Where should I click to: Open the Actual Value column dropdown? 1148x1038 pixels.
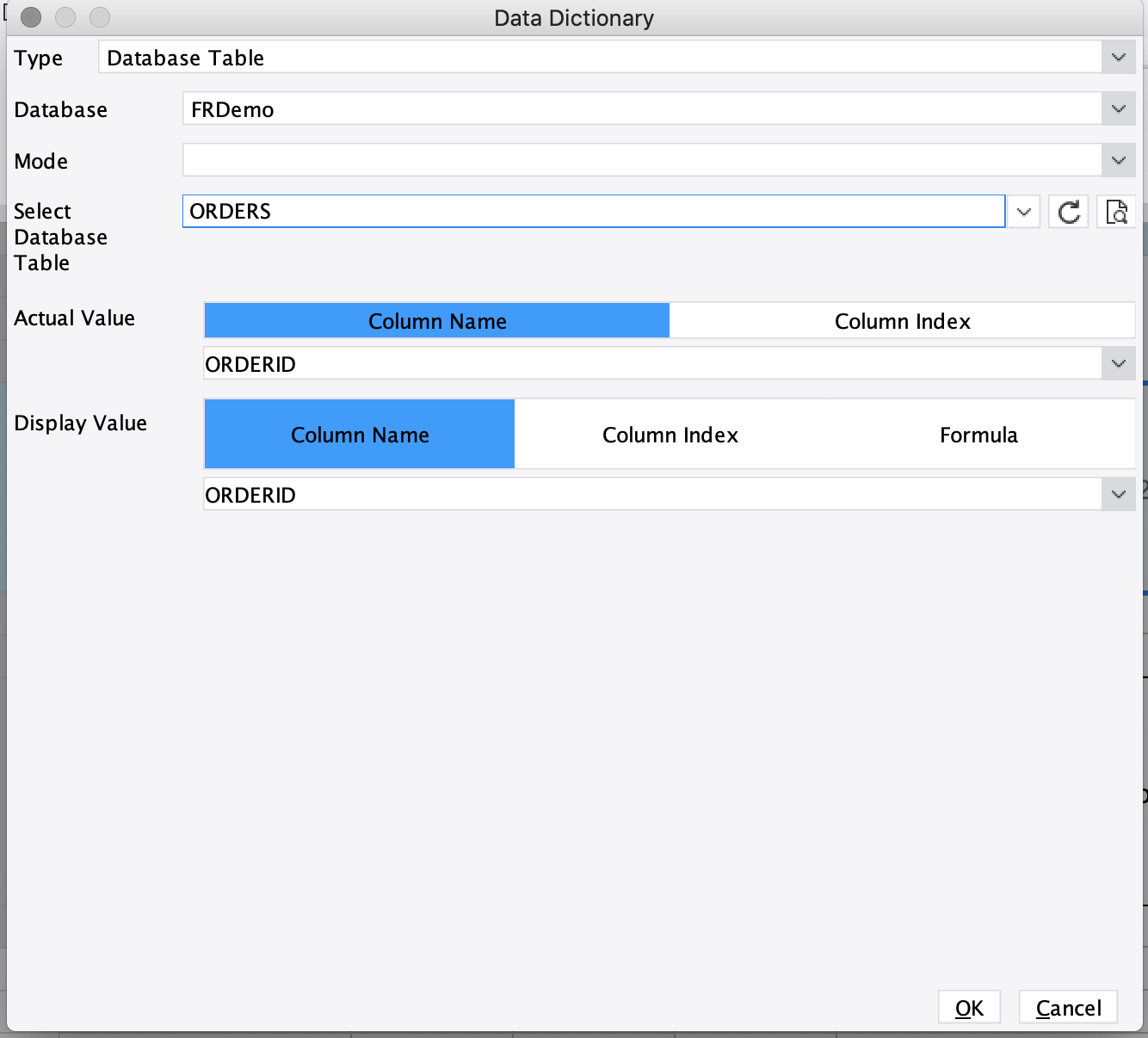[x=1118, y=363]
